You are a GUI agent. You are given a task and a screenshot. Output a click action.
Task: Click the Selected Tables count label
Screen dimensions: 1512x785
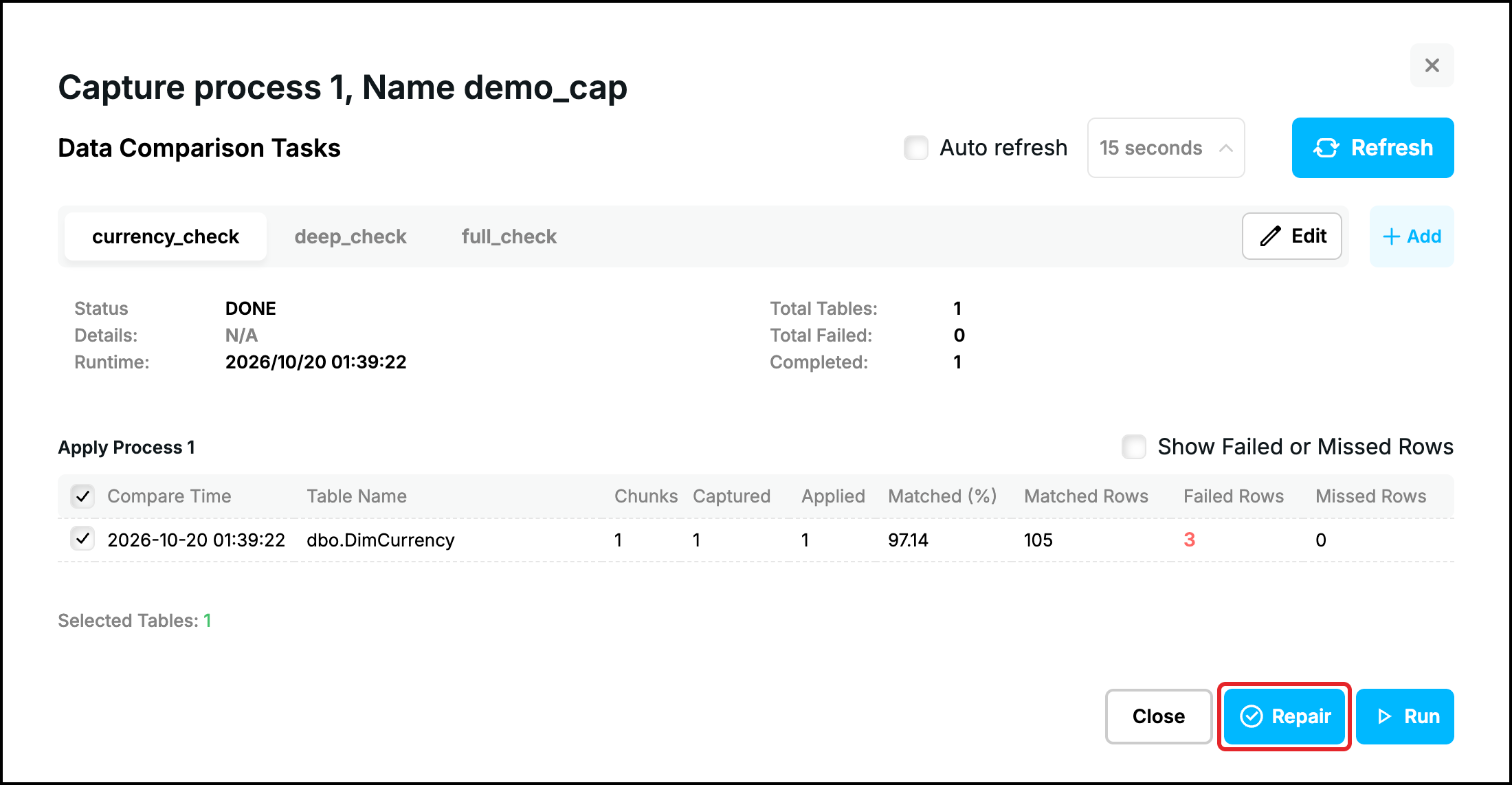click(x=135, y=621)
